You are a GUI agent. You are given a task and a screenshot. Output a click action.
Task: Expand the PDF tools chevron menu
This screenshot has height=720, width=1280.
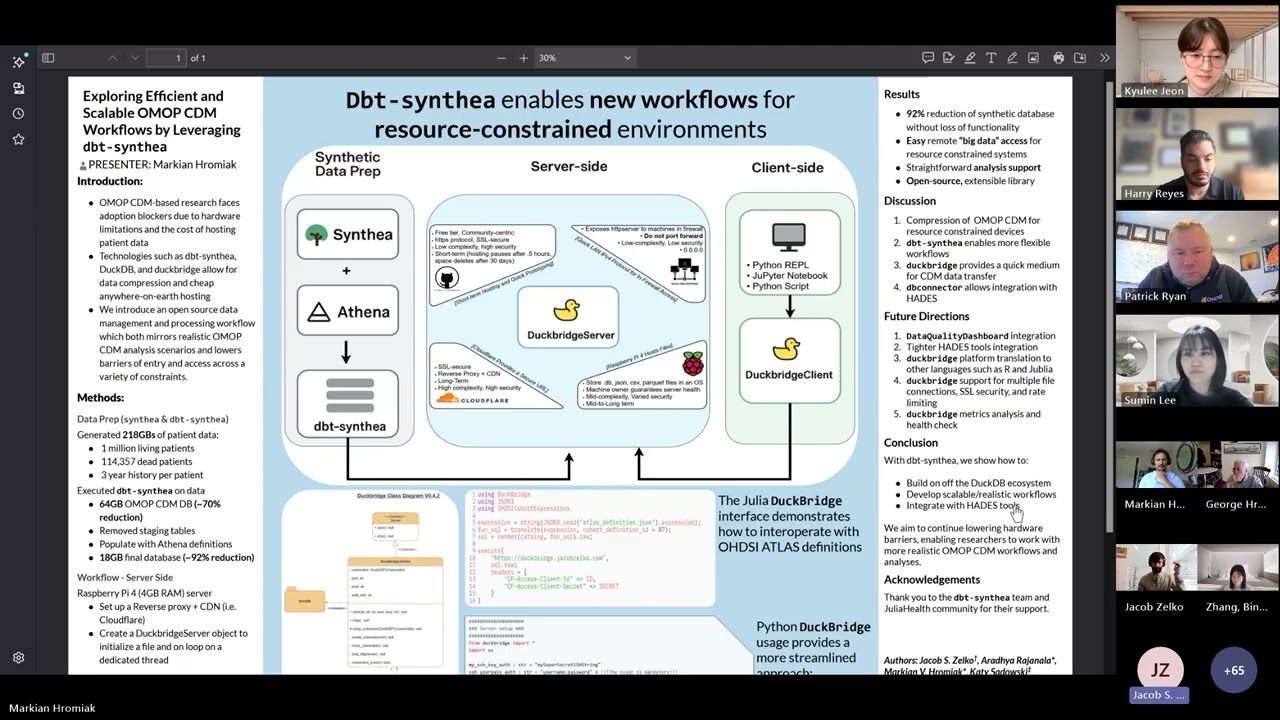tap(1104, 58)
